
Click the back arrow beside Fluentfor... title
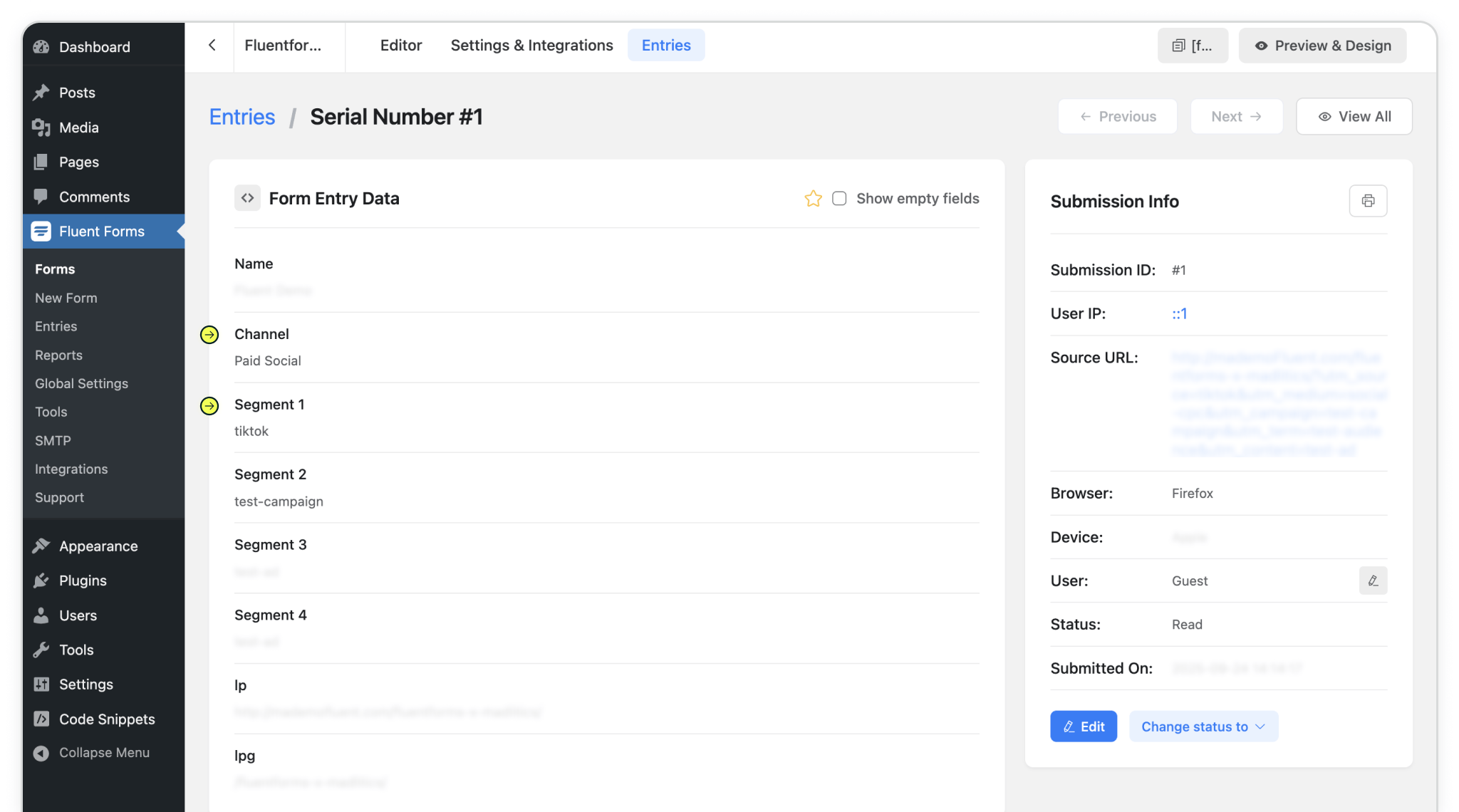(212, 45)
